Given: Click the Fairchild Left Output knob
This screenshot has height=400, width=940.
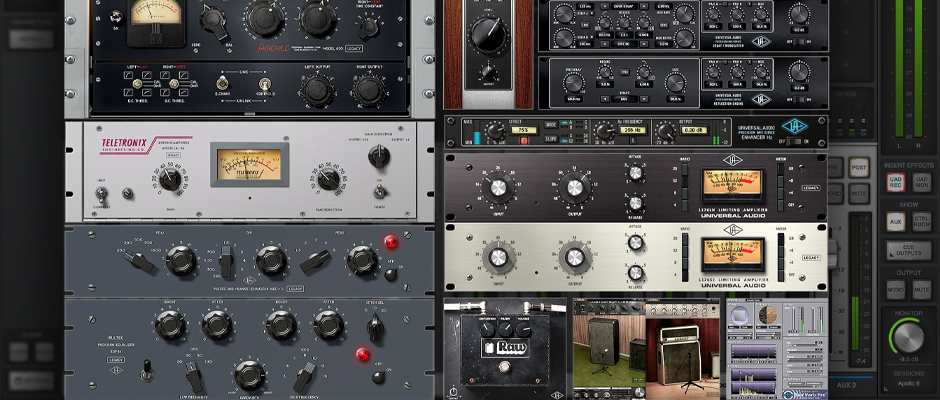Looking at the screenshot, I should 317,91.
